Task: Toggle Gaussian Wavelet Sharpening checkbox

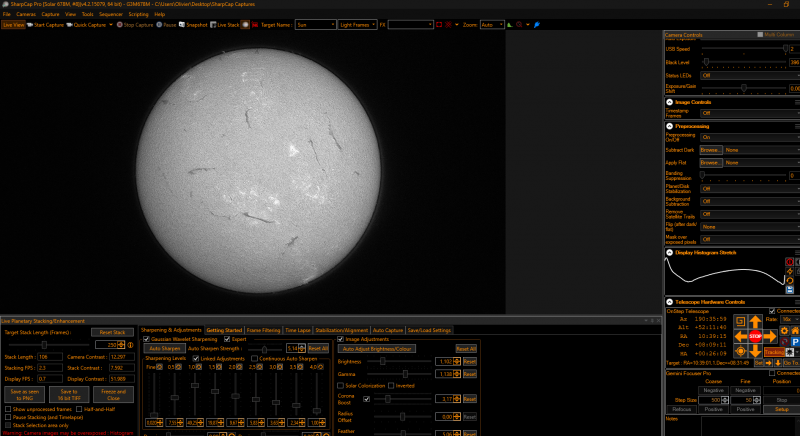Action: click(146, 339)
